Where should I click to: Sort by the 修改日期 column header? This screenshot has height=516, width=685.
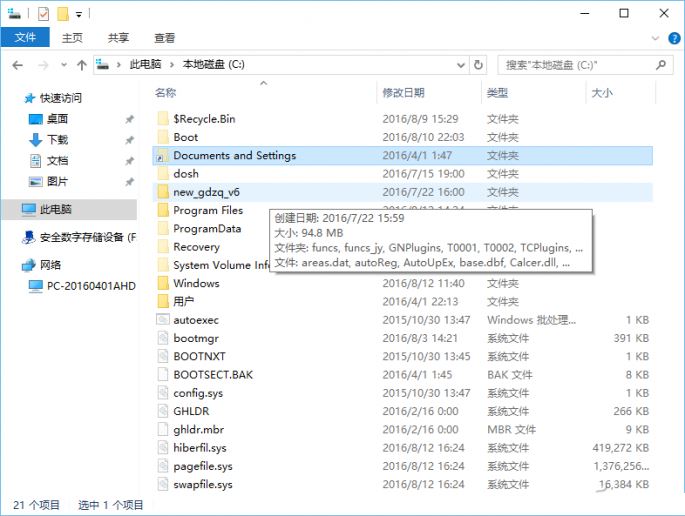click(403, 93)
